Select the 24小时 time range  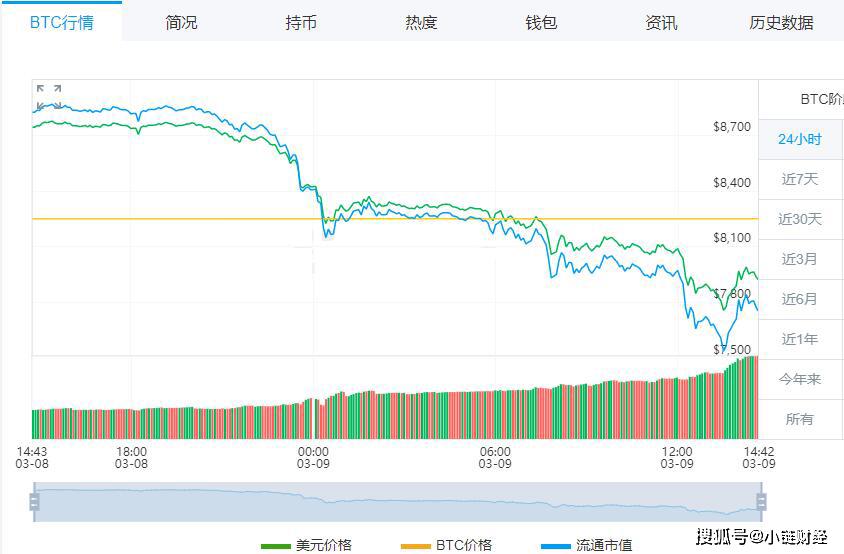[800, 139]
